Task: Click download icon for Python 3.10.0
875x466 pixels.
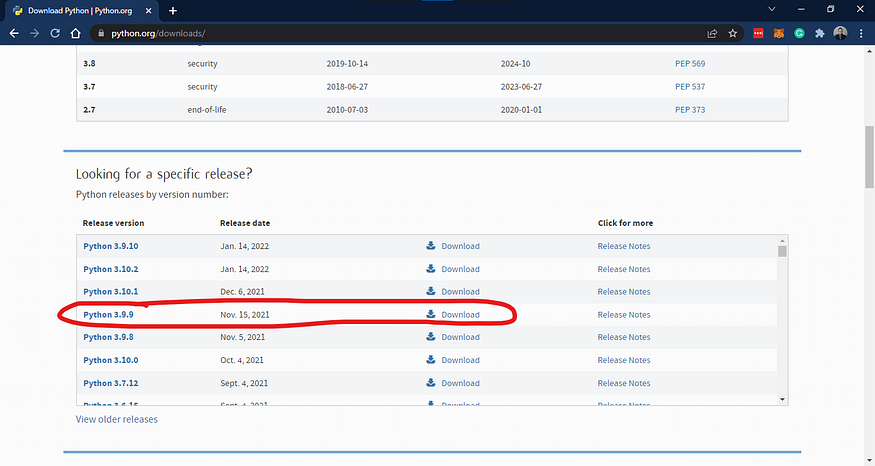Action: tap(431, 360)
